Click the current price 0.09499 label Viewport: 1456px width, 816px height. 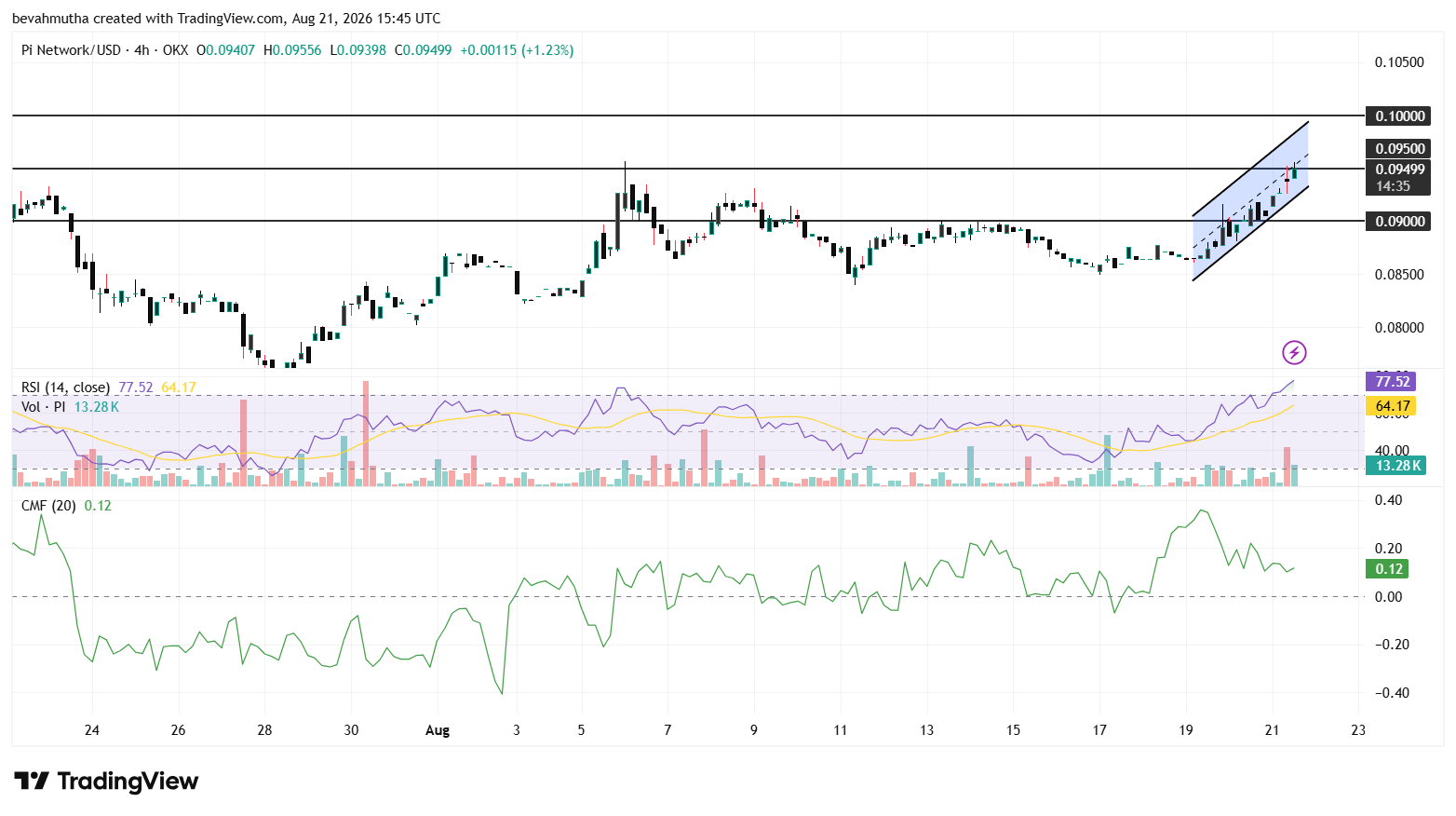[x=1400, y=170]
